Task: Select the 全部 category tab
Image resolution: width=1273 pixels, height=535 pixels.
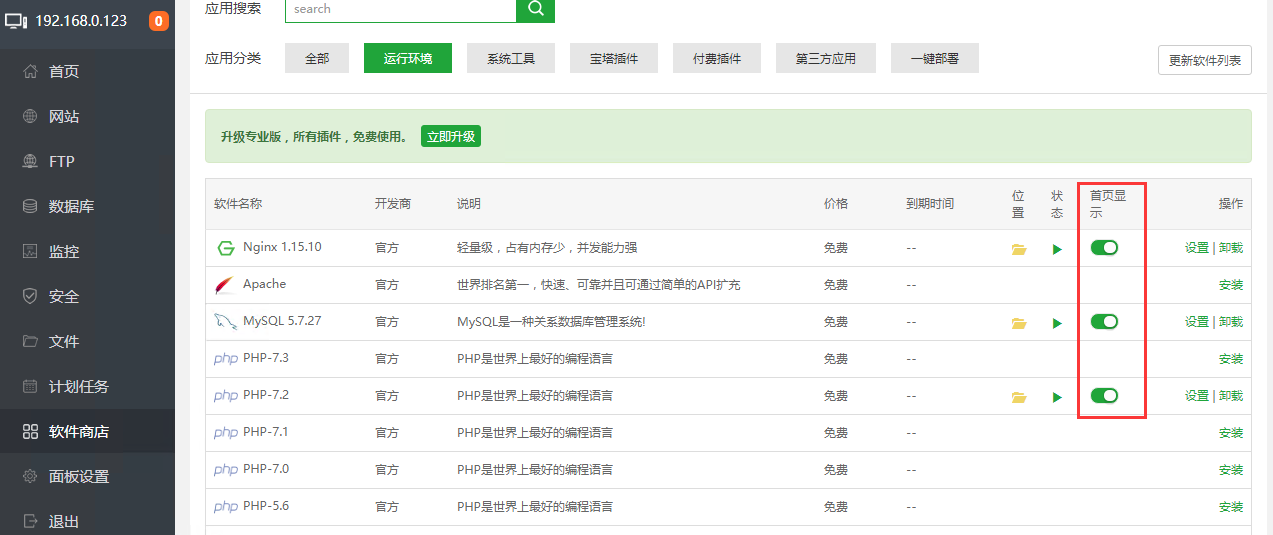Action: tap(317, 58)
